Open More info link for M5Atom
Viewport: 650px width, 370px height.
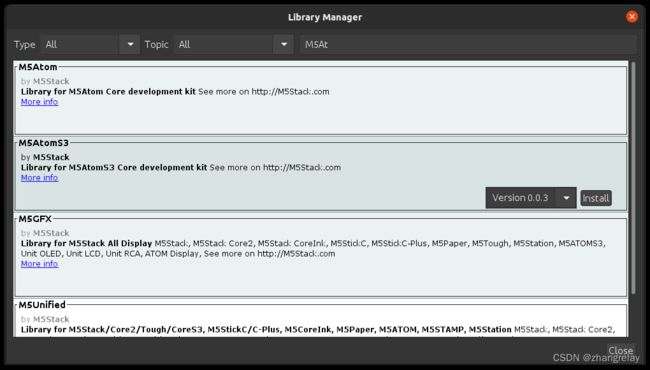click(x=39, y=102)
